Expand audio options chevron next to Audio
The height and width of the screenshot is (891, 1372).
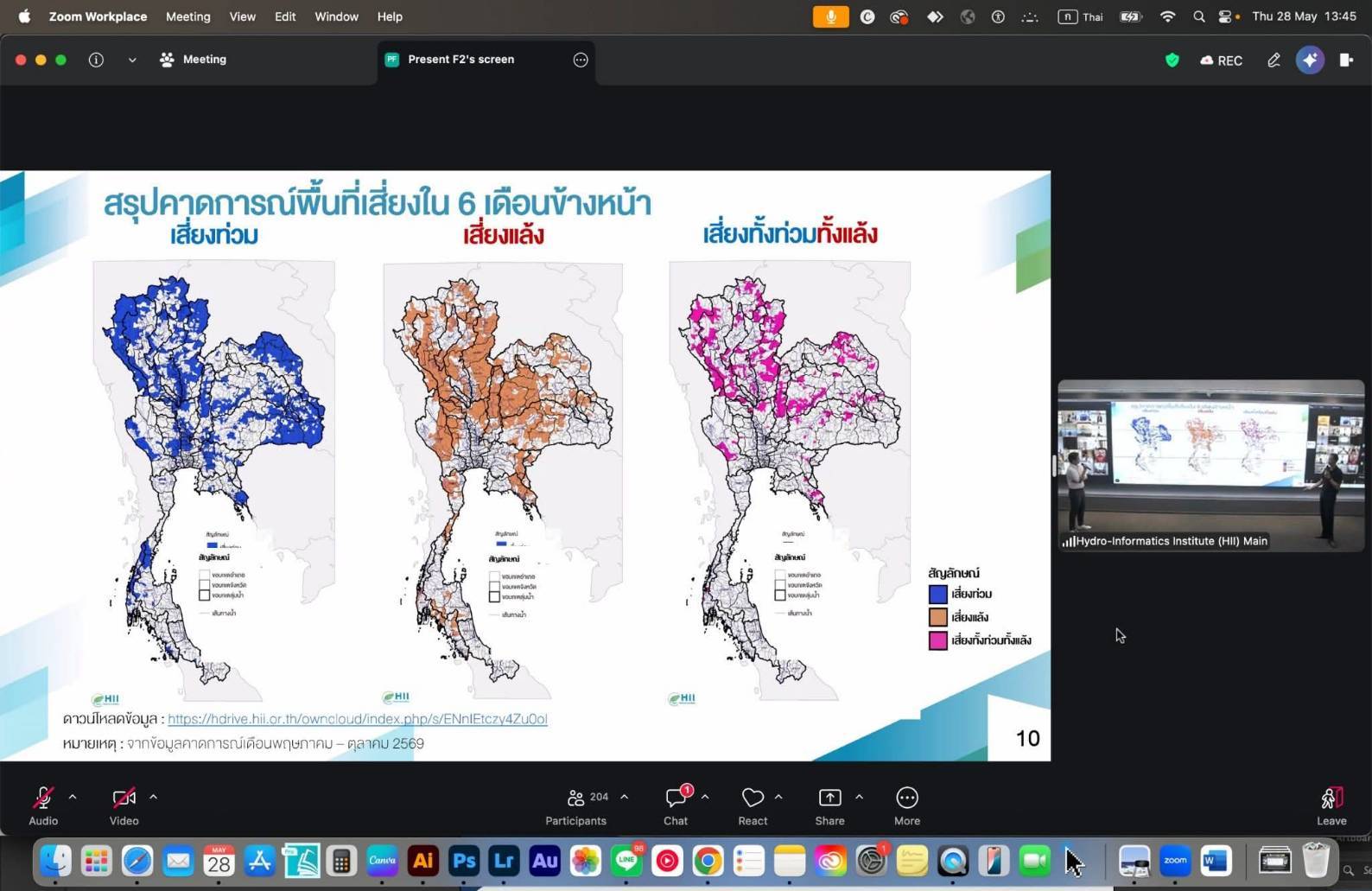click(x=73, y=797)
